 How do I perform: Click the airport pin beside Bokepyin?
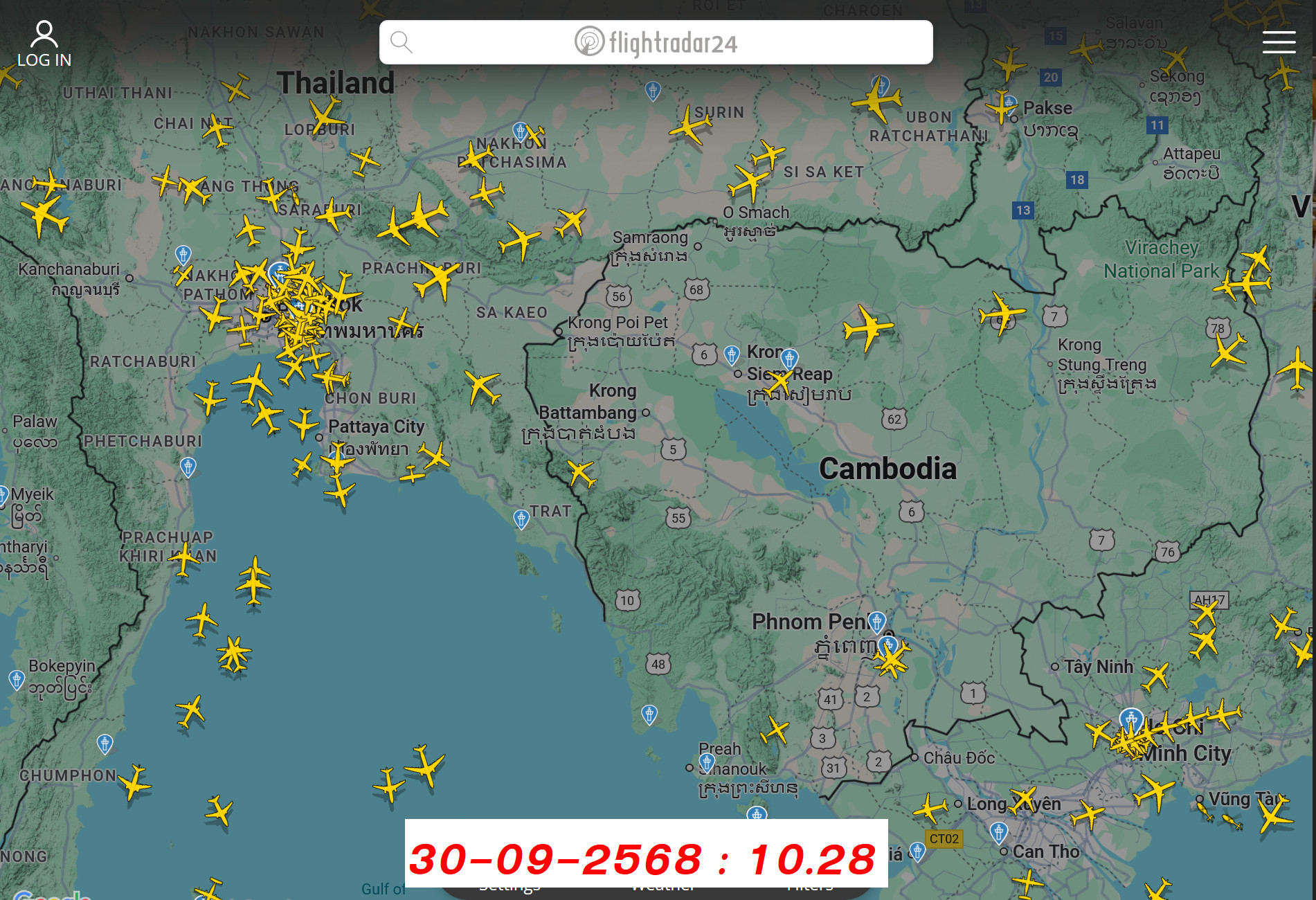coord(17,679)
